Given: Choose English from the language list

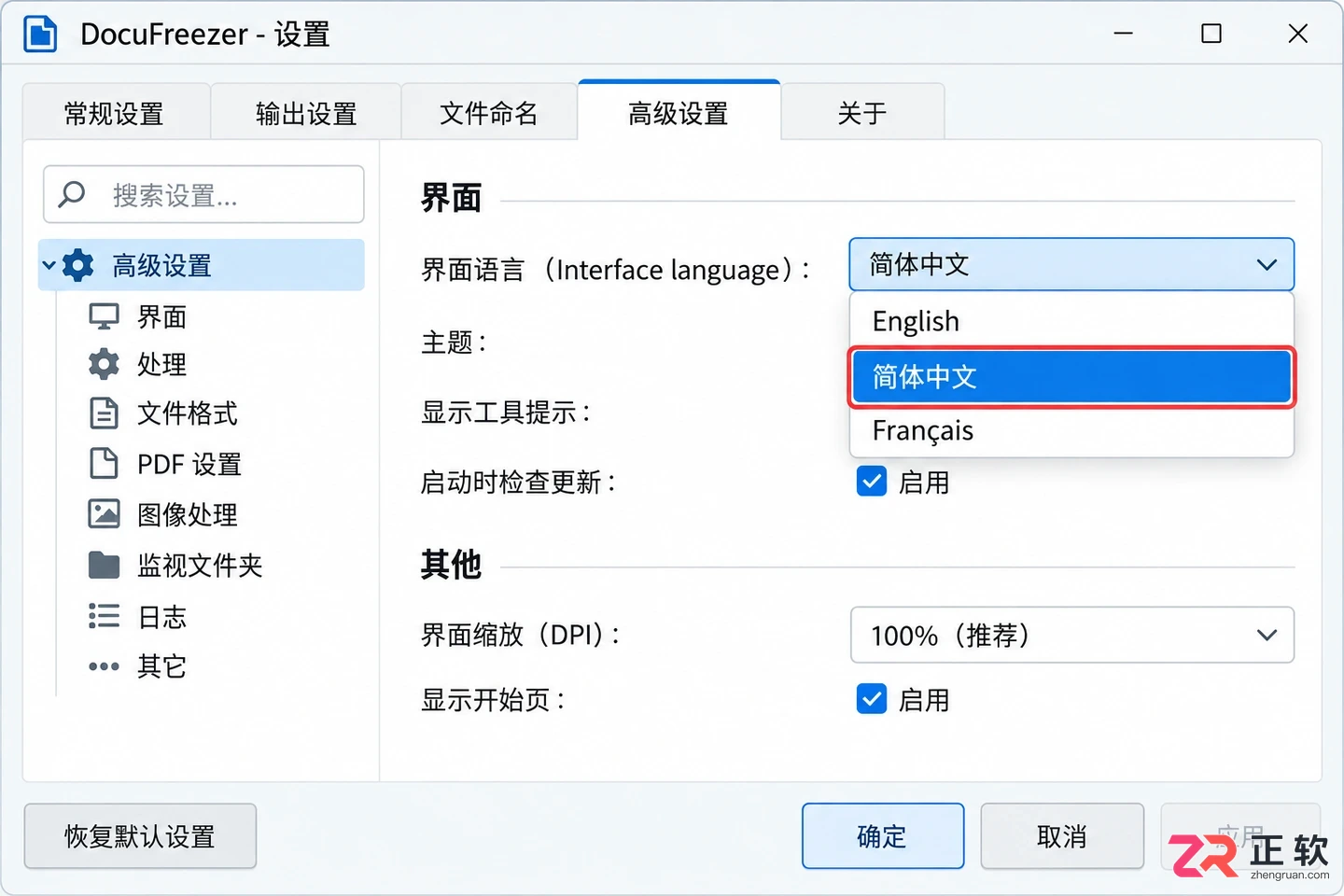Looking at the screenshot, I should [1071, 321].
